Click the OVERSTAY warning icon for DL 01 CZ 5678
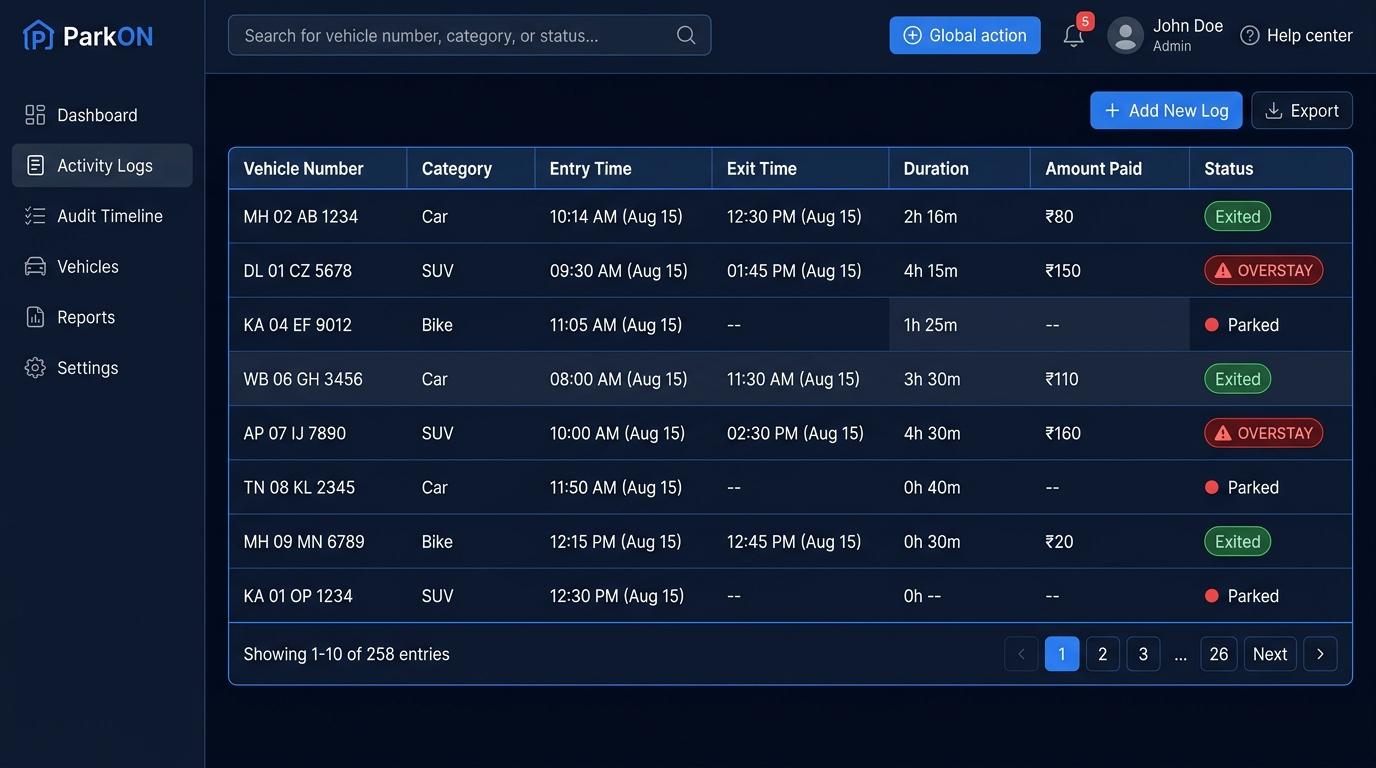 pyautogui.click(x=1223, y=270)
